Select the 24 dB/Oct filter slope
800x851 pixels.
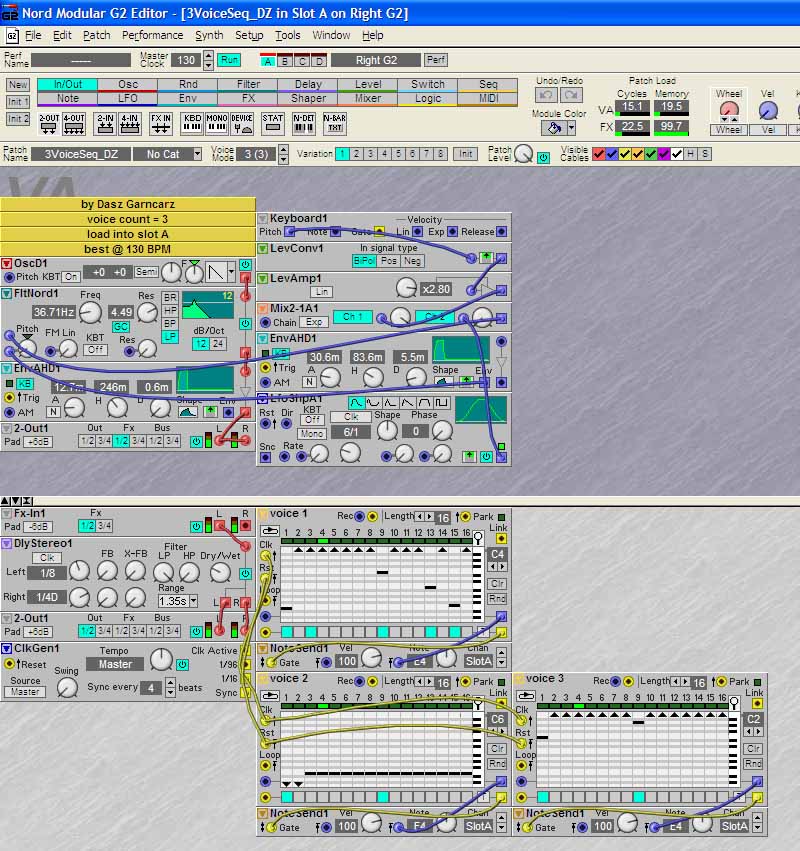218,344
